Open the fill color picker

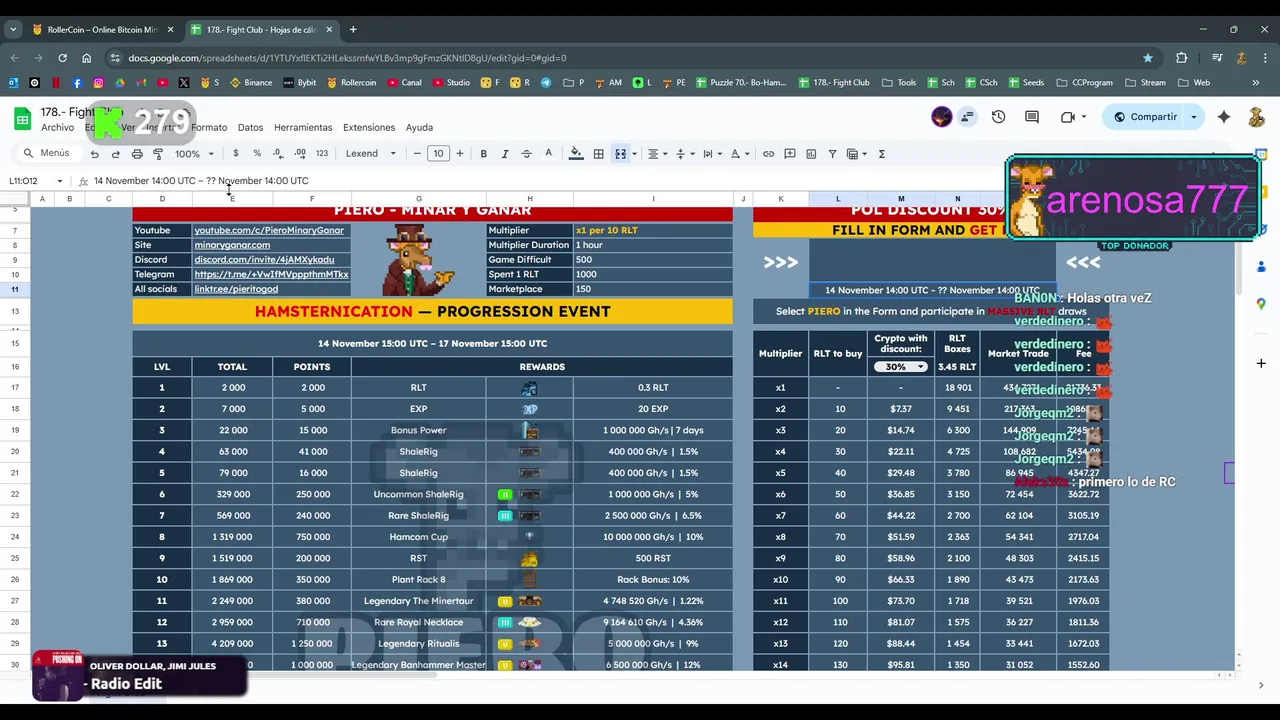[x=576, y=154]
